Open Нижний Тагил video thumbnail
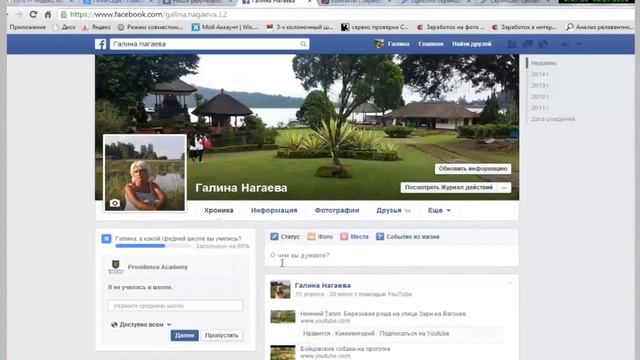The width and height of the screenshot is (640, 360). pos(282,317)
